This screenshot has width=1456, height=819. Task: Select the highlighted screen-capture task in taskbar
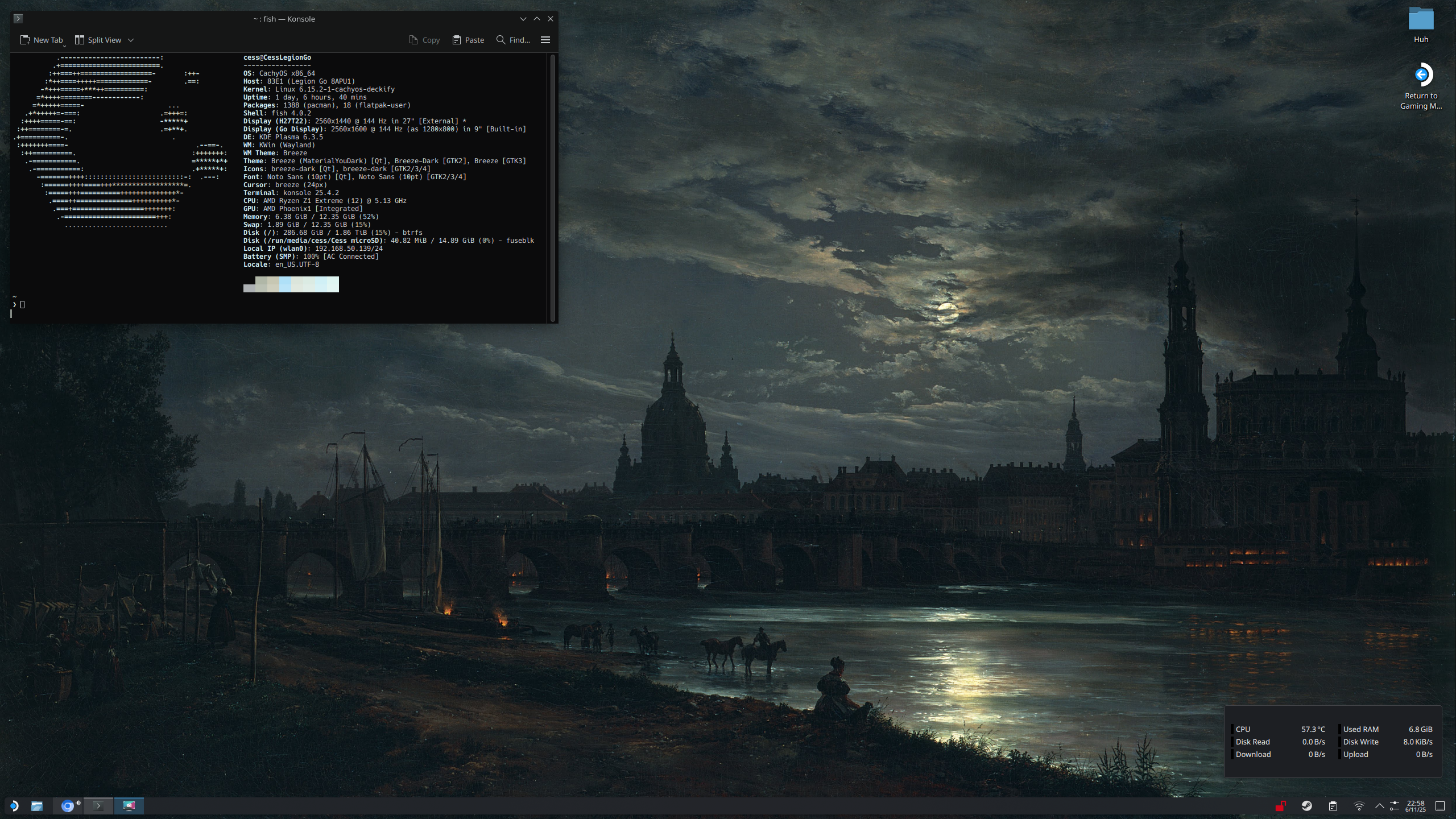[129, 806]
